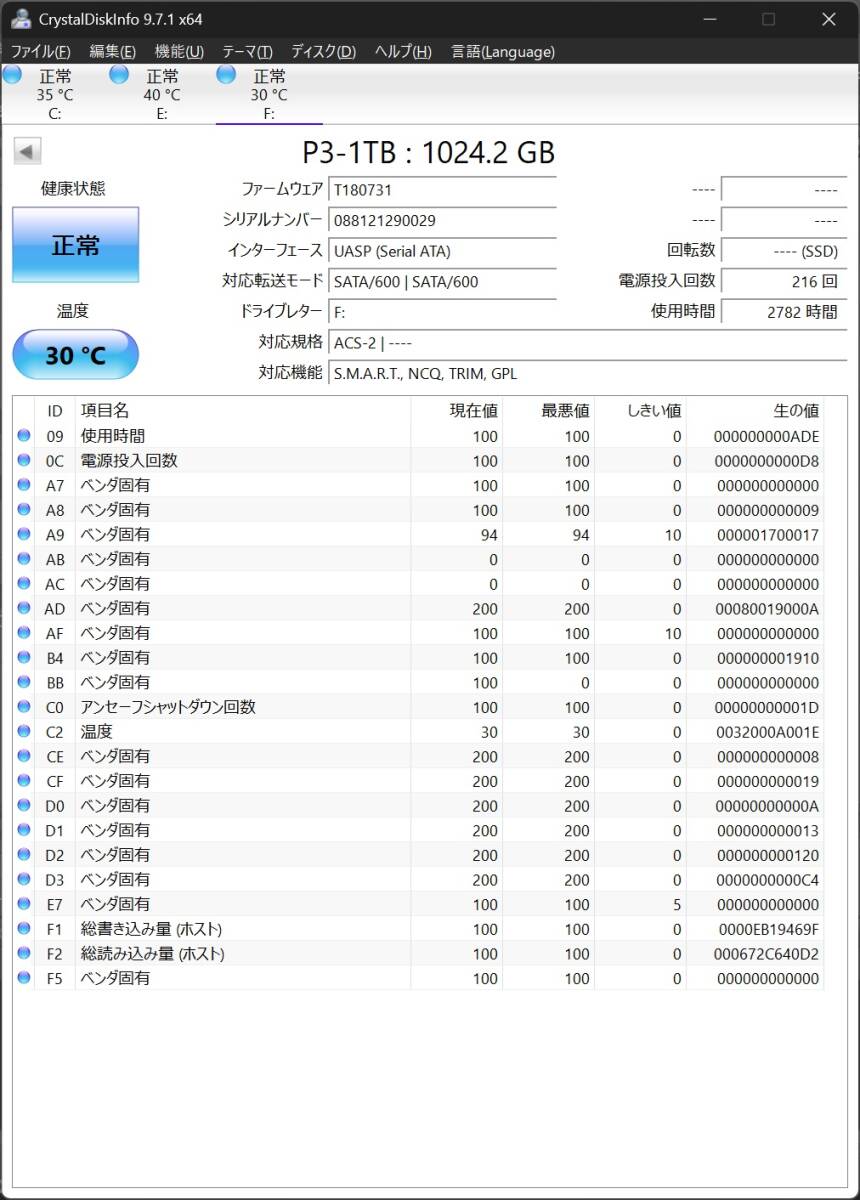Click the features field S.M.A.R.T., NCQ, TRIM, GPL
Image resolution: width=860 pixels, height=1200 pixels.
point(588,373)
